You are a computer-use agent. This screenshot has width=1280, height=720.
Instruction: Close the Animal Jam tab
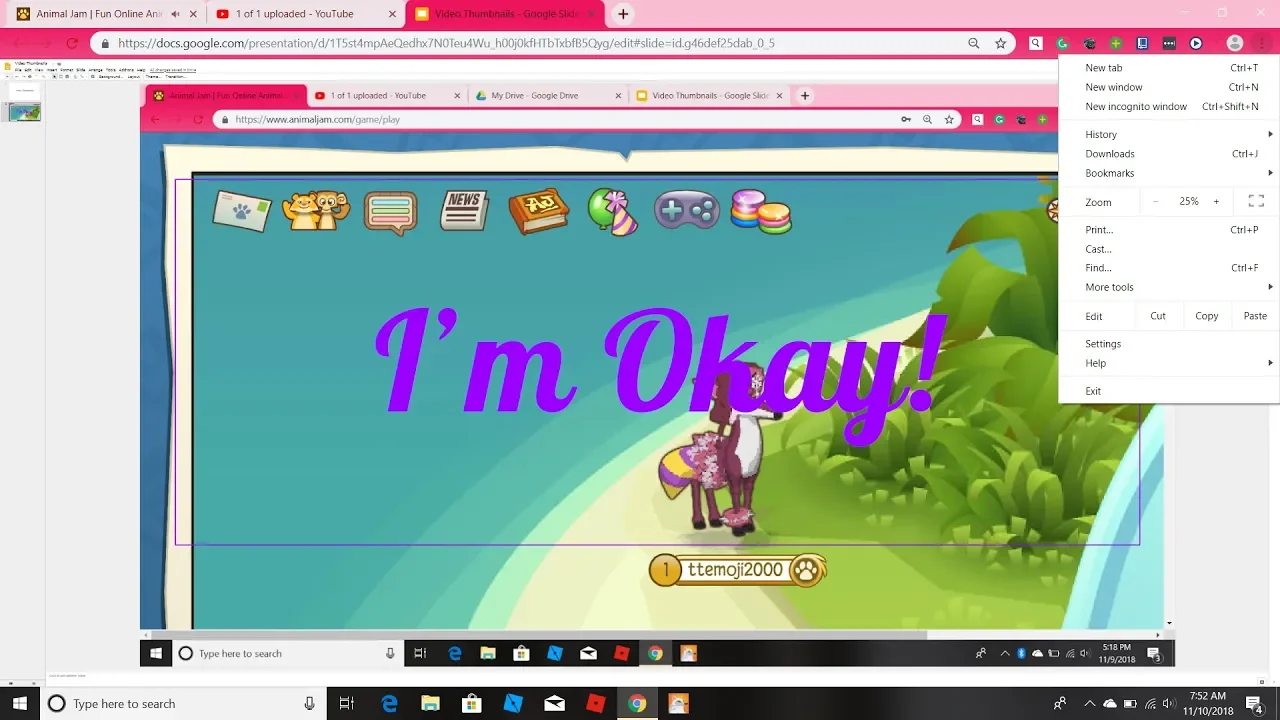coord(194,14)
